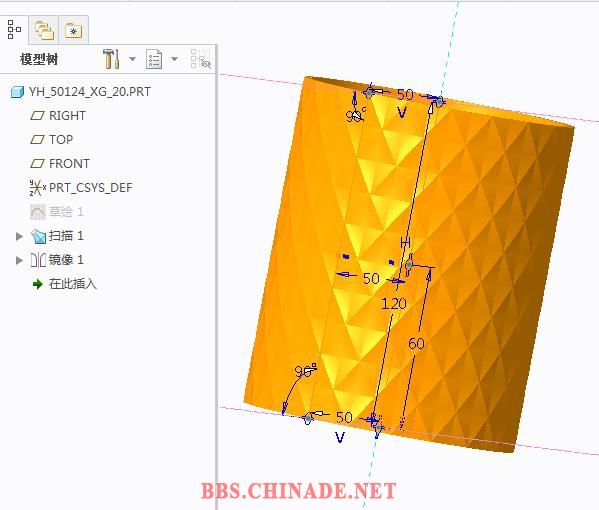Image resolution: width=599 pixels, height=510 pixels.
Task: Open the Folder Browser tab
Action: [44, 30]
